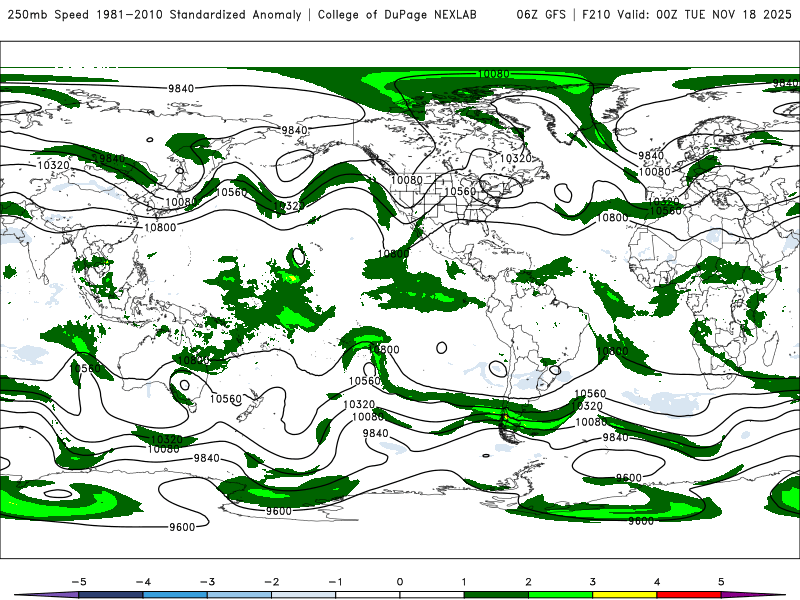Click the colorbar tick label 1

click(464, 582)
